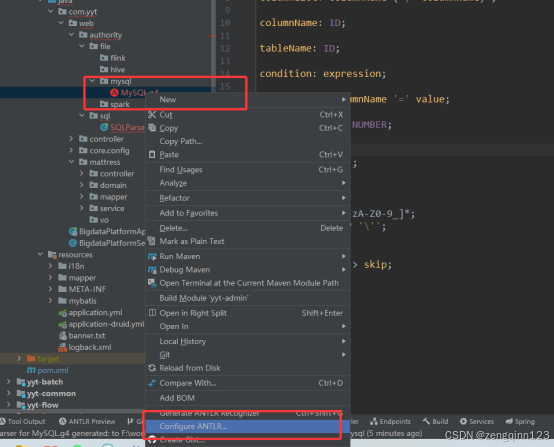The width and height of the screenshot is (554, 447).
Task: Click the Cut scissors icon in context menu
Action: 152,114
